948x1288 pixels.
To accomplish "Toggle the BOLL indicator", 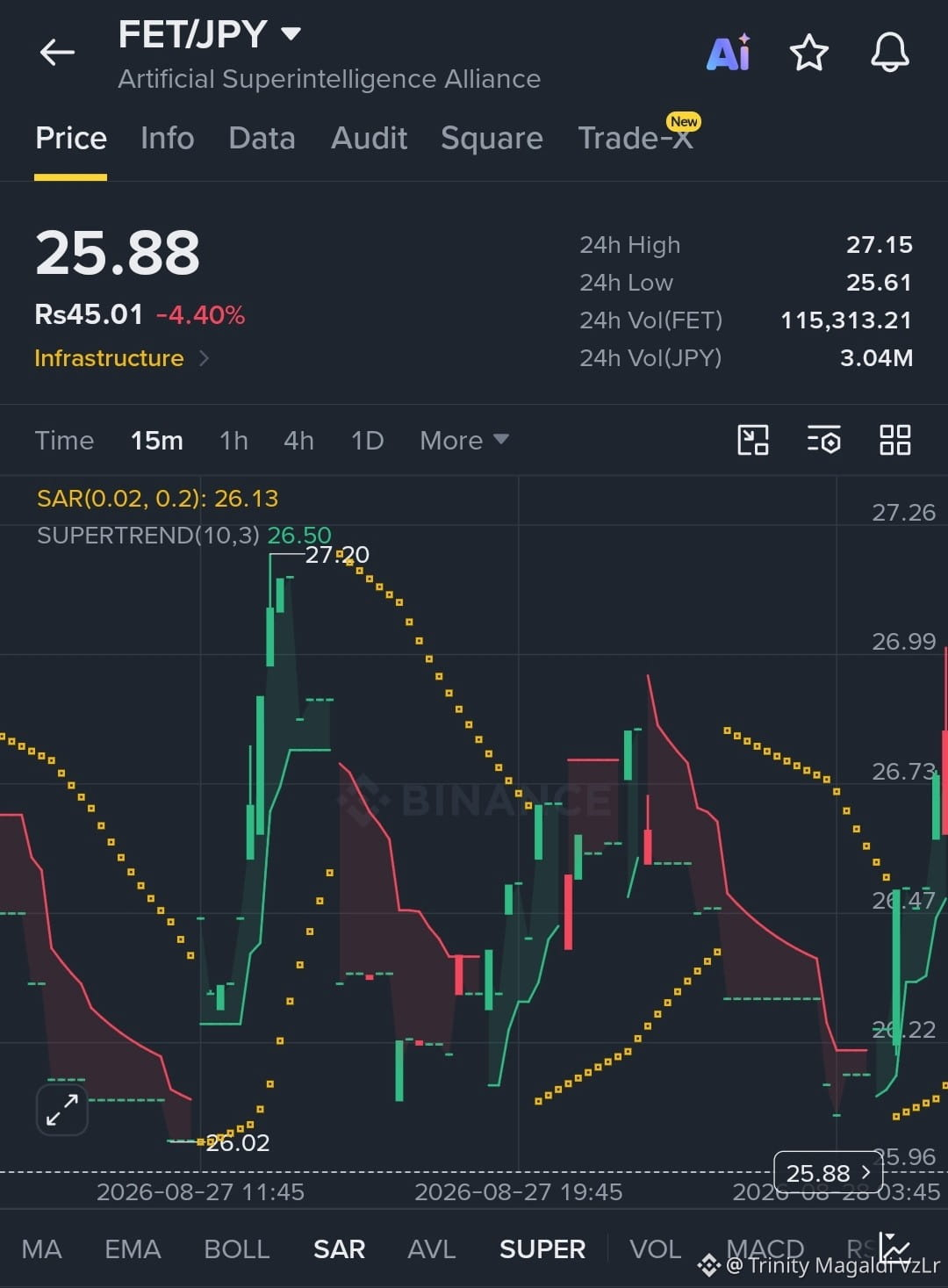I will (x=236, y=1248).
